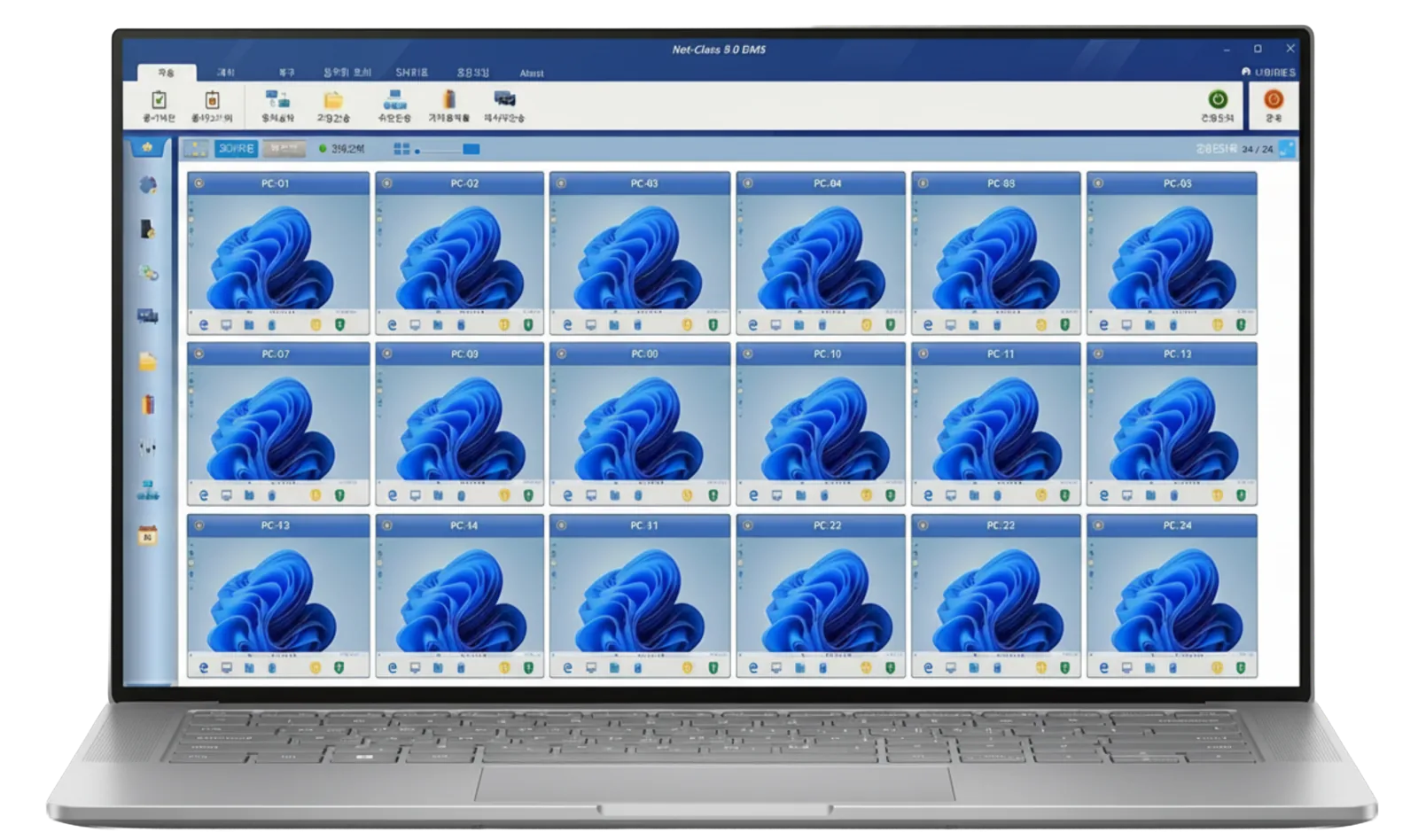
Task: Select the radio circle in the PC-04 header
Action: 748,183
